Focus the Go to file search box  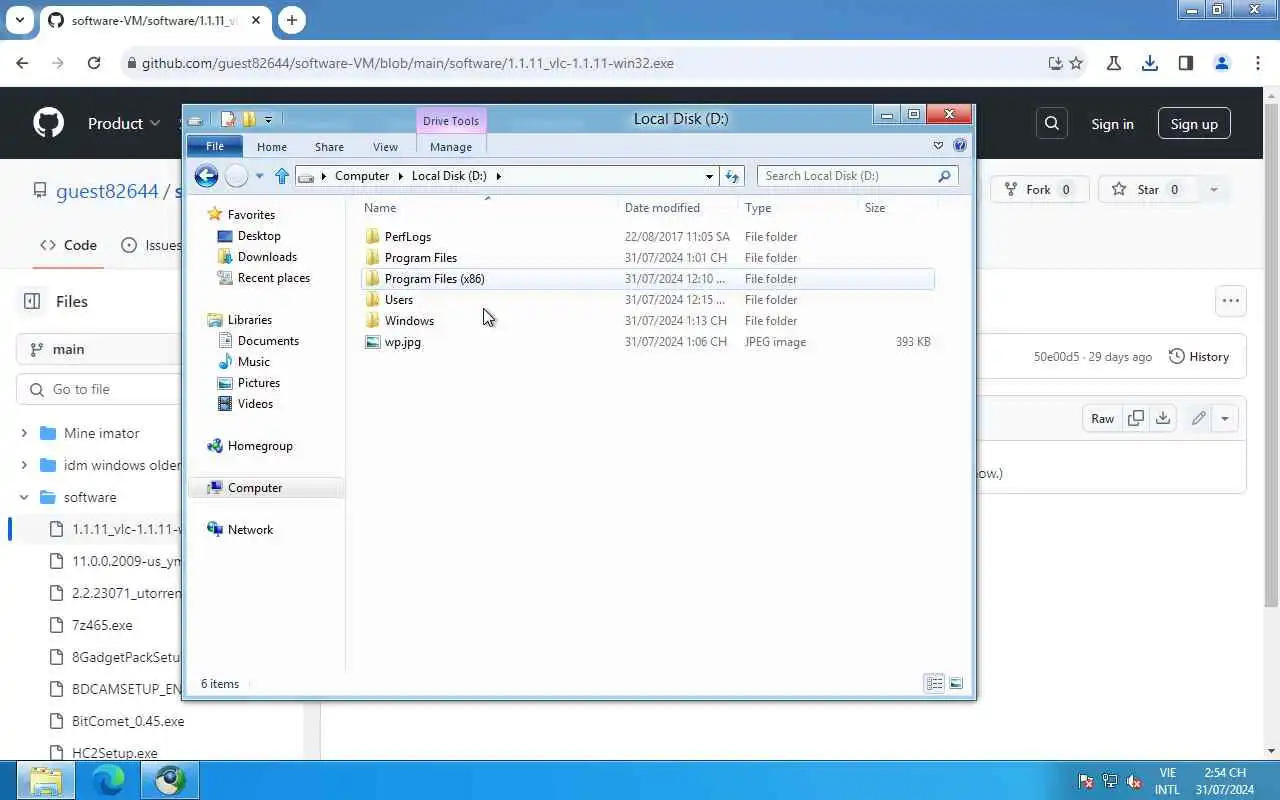[98, 389]
